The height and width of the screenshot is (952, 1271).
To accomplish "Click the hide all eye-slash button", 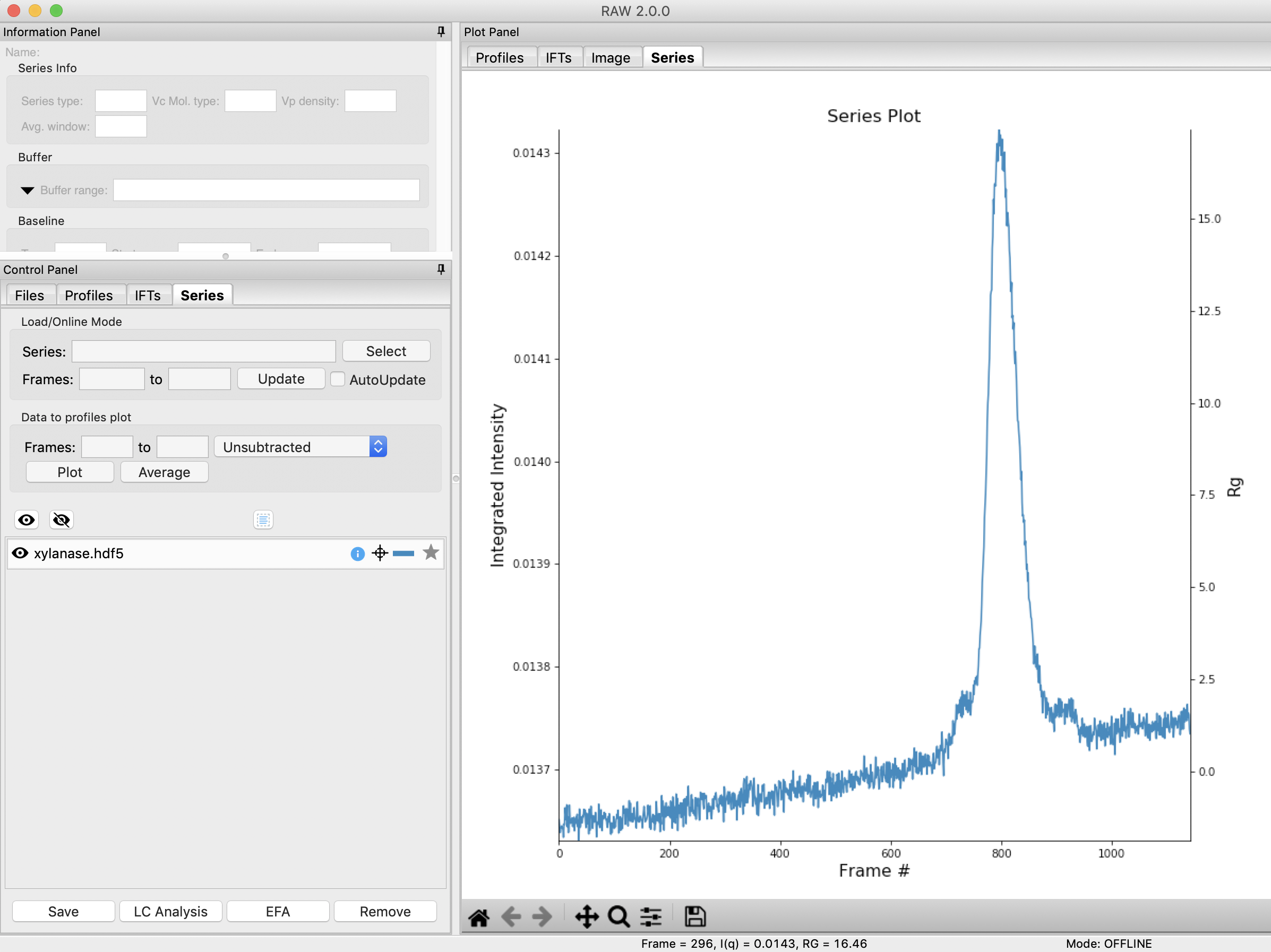I will pyautogui.click(x=61, y=520).
